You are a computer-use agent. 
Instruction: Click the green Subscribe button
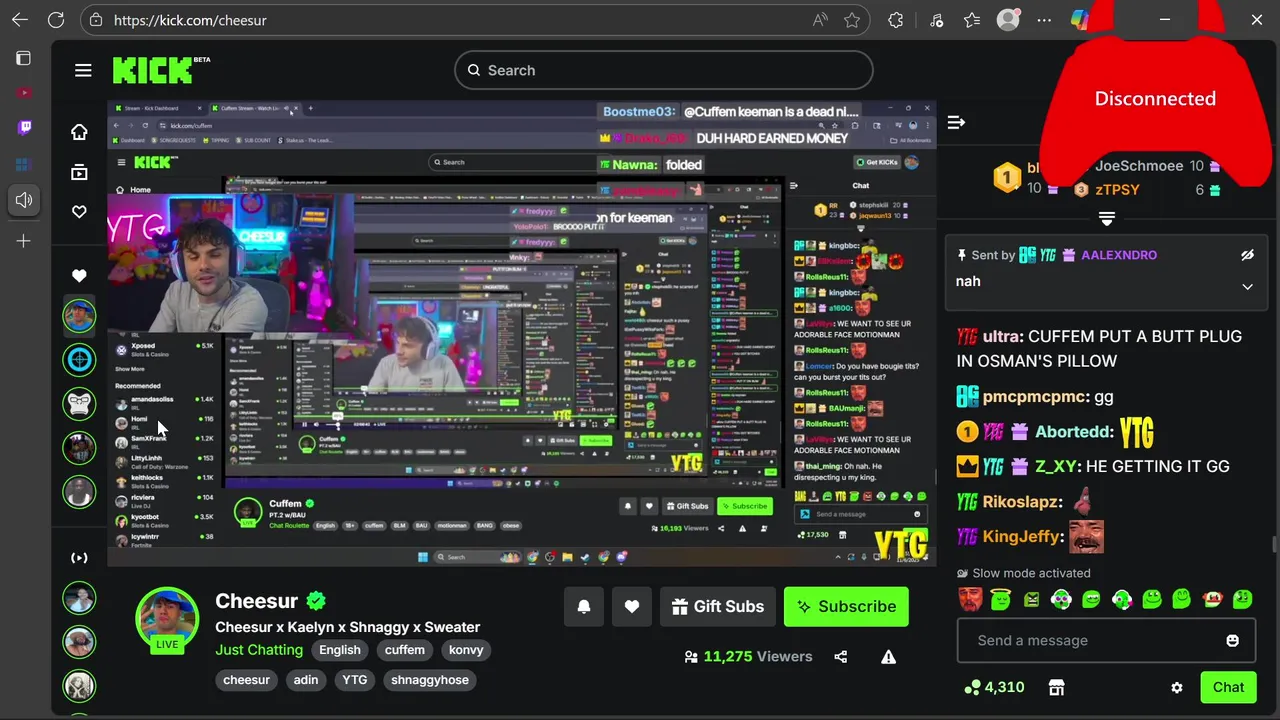[x=846, y=606]
